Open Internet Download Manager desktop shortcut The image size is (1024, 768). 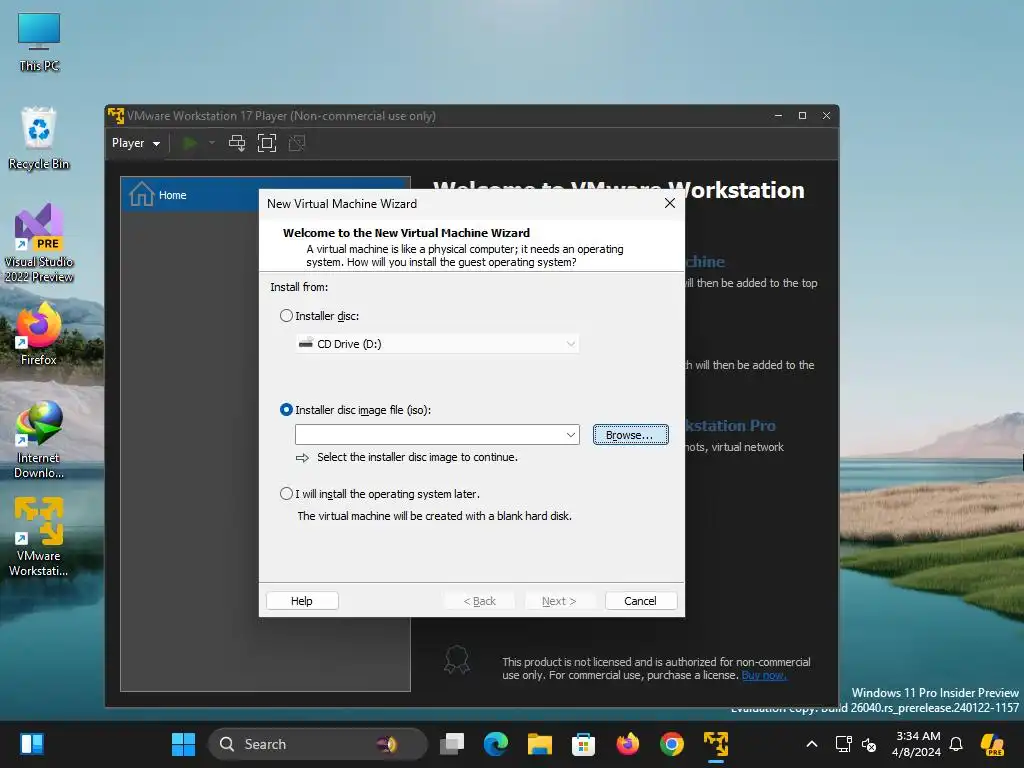39,441
